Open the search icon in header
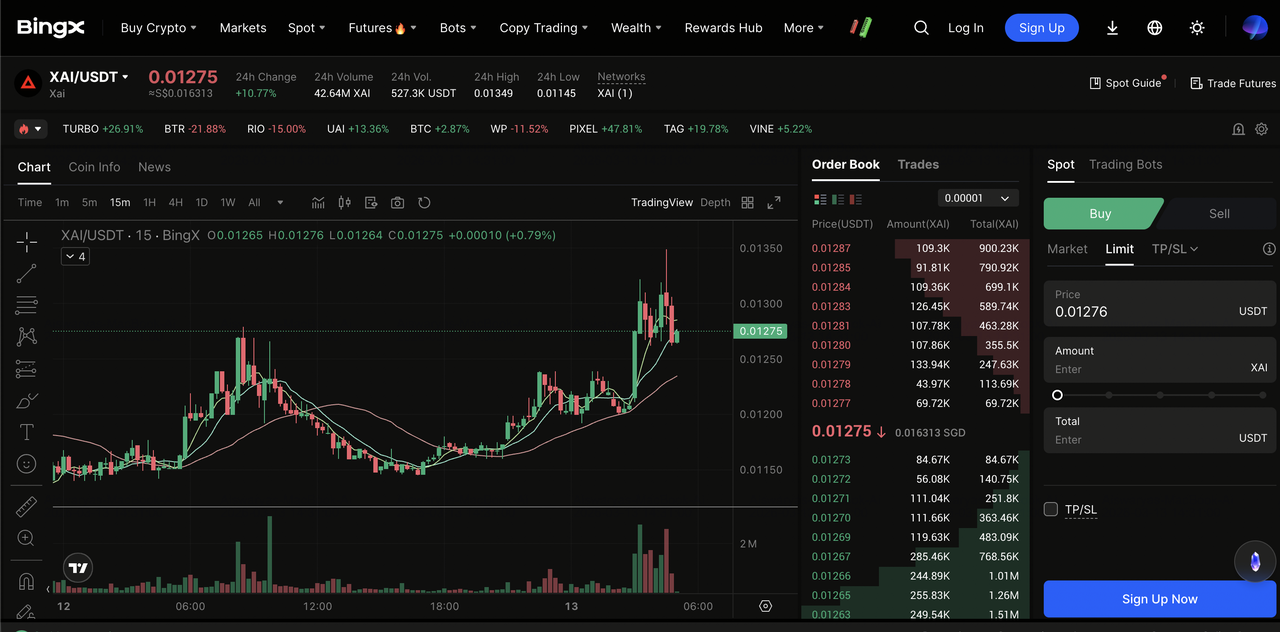 tap(921, 28)
